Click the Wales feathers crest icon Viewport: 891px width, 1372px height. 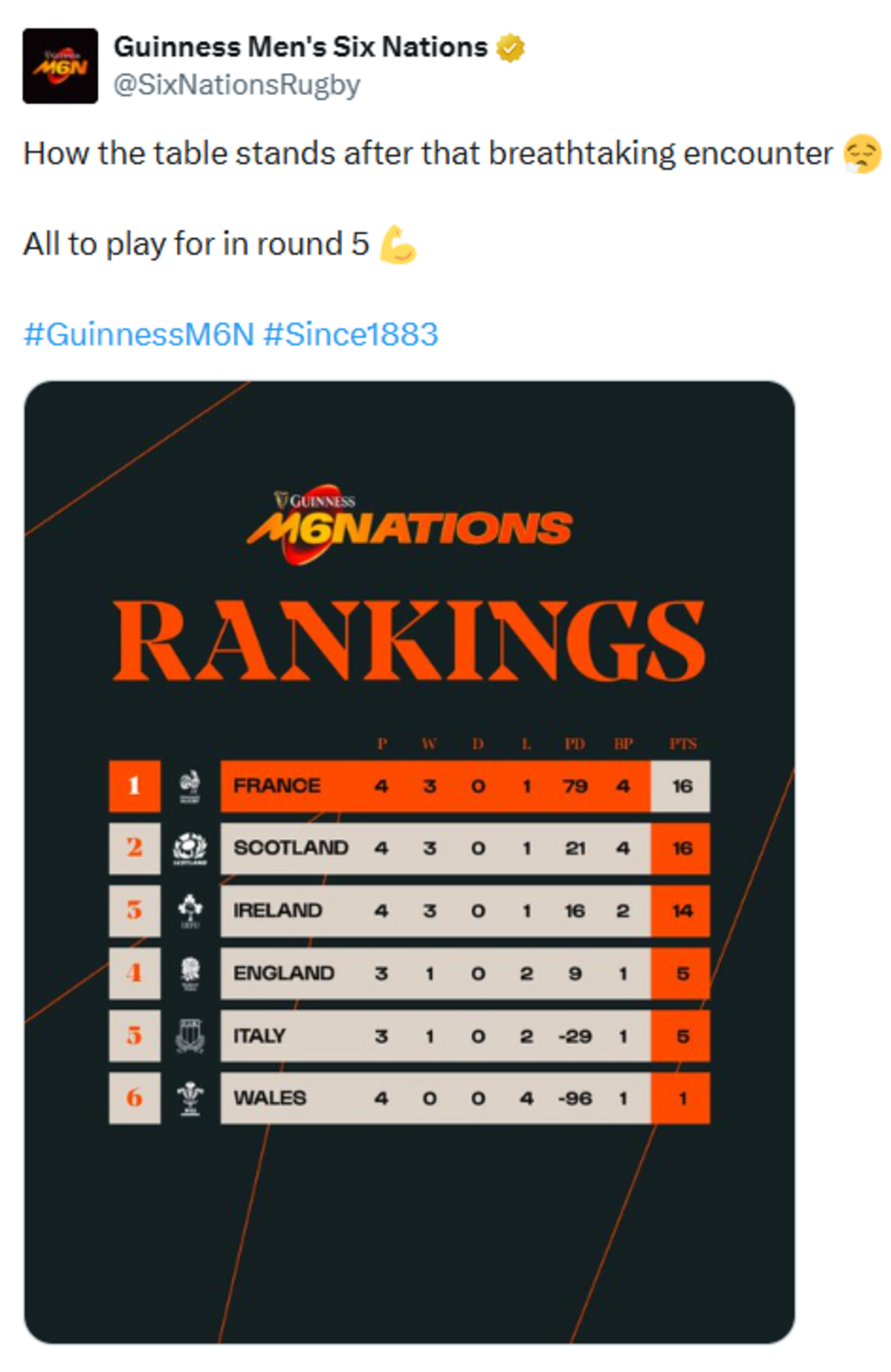coord(190,1097)
